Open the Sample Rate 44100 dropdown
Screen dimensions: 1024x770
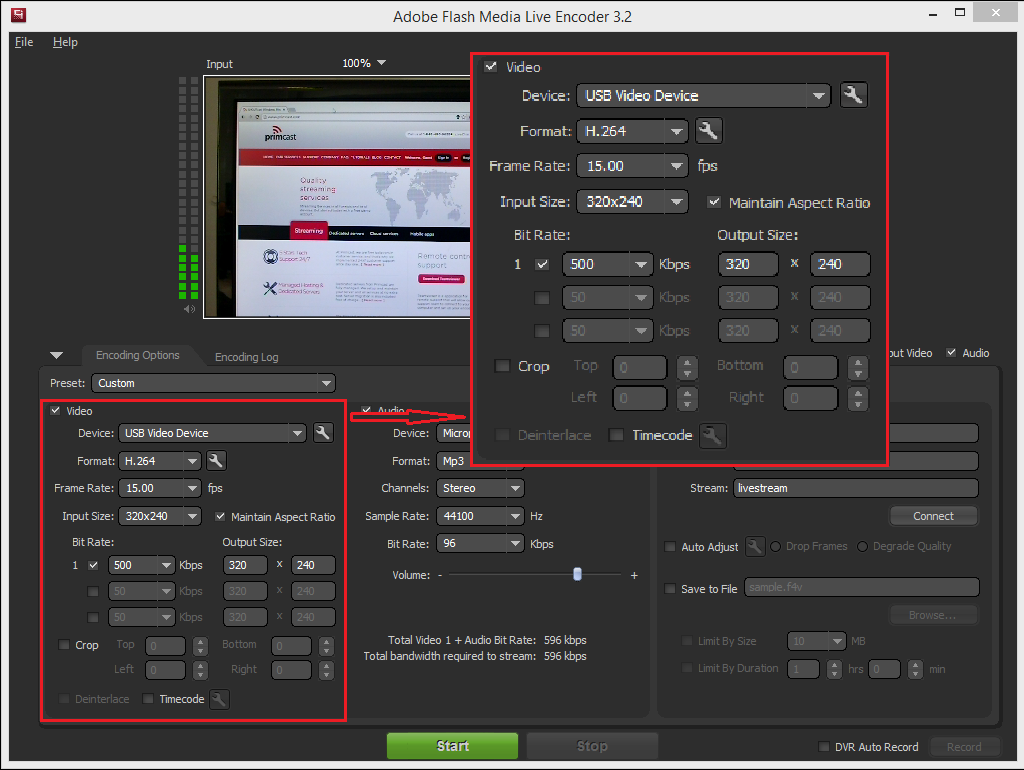[x=480, y=516]
